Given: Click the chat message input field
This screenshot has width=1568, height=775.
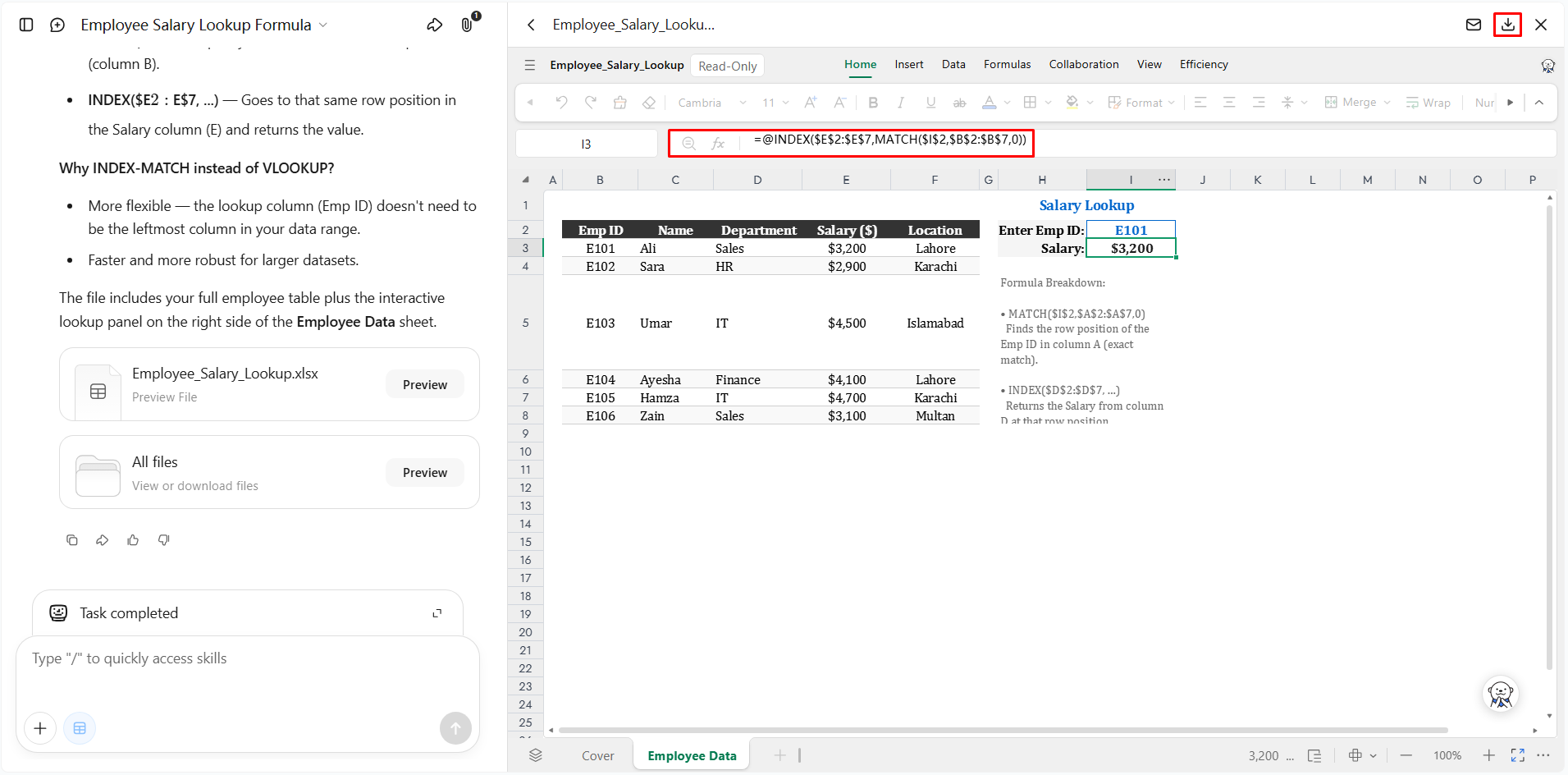Looking at the screenshot, I should point(247,658).
